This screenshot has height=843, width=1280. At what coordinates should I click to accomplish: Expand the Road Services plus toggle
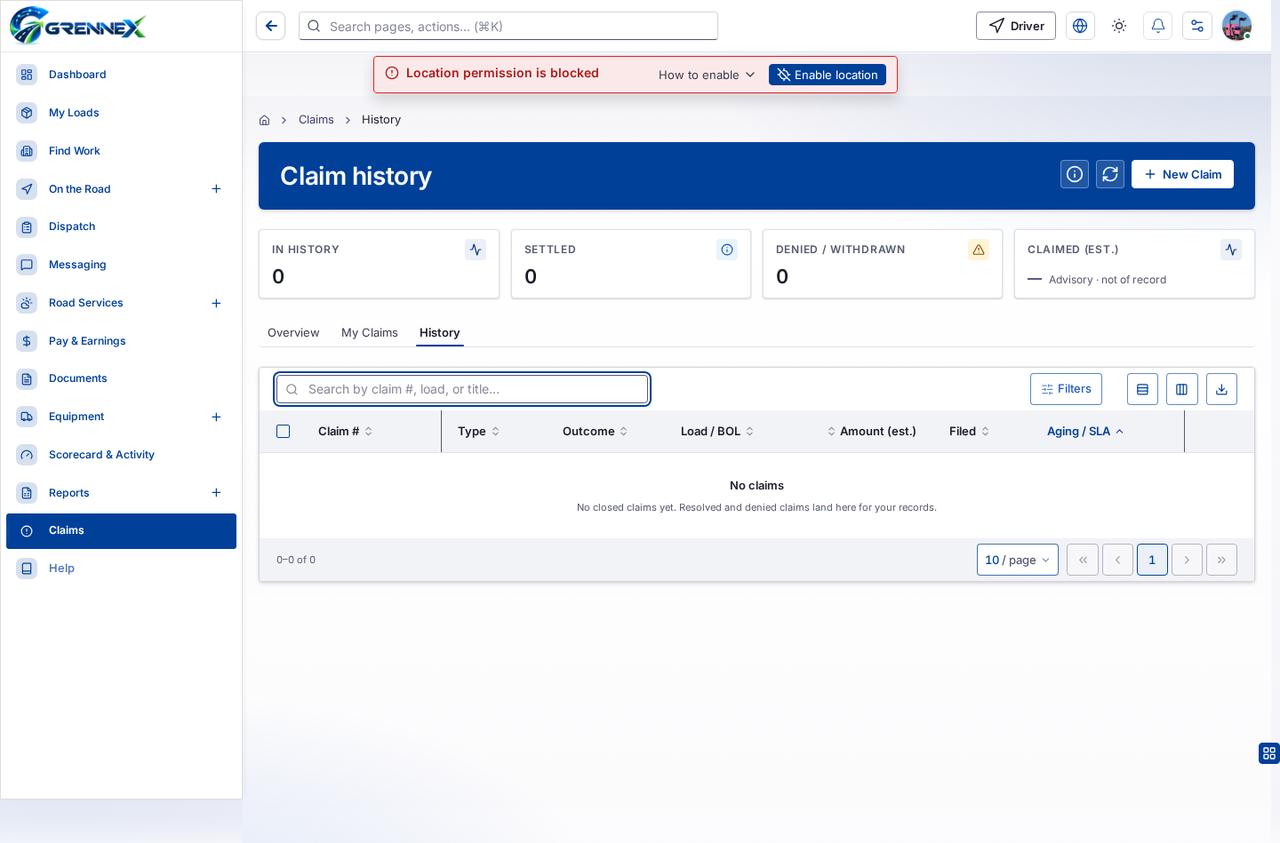(x=216, y=303)
